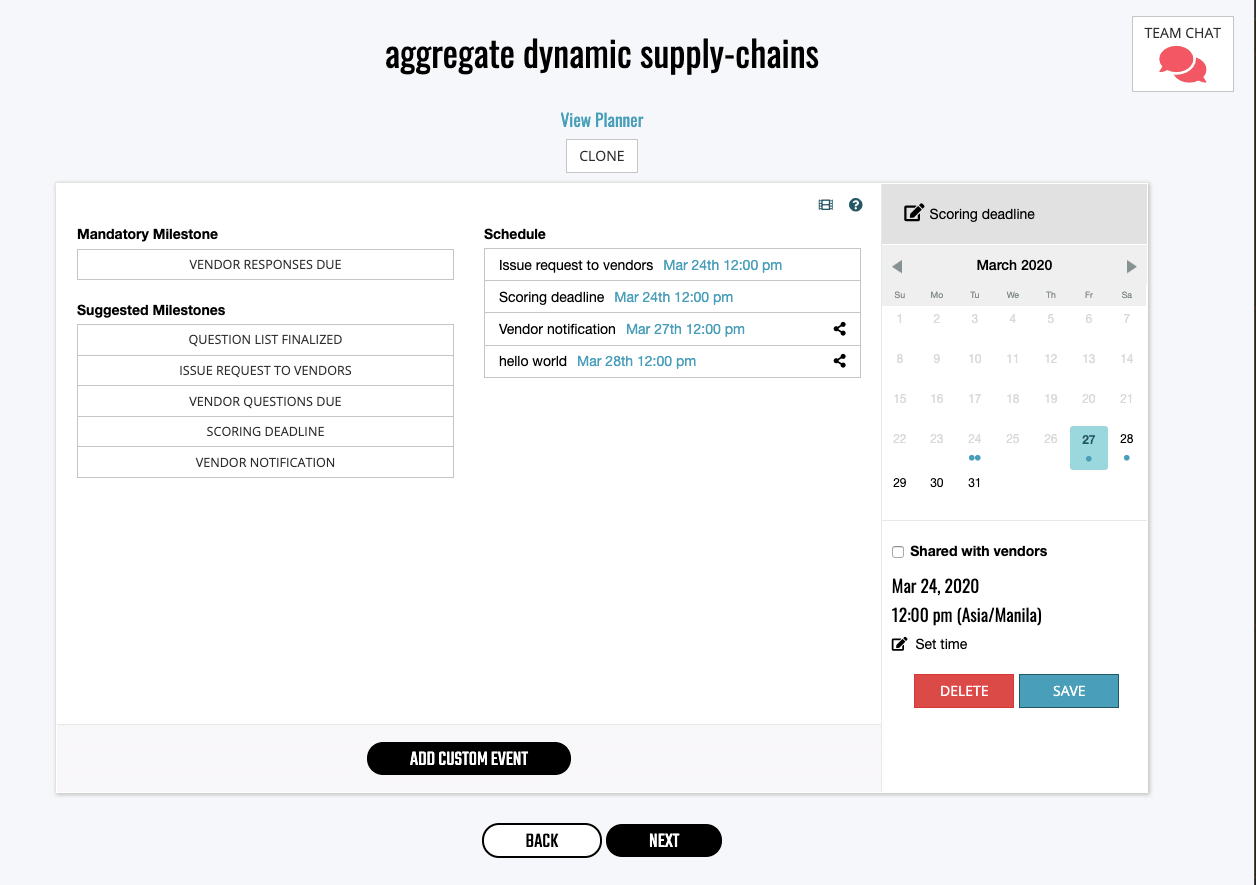Click share icon for hello world event
The width and height of the screenshot is (1256, 885).
point(840,361)
